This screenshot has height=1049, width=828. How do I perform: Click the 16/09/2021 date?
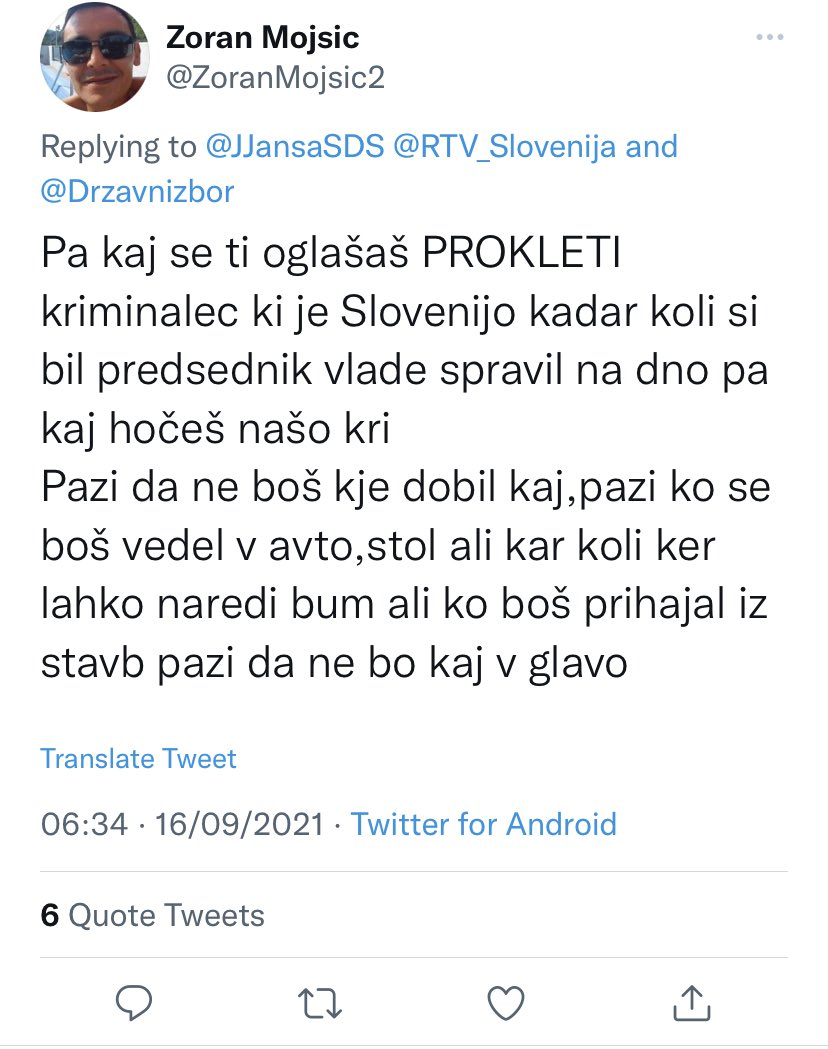pyautogui.click(x=239, y=824)
